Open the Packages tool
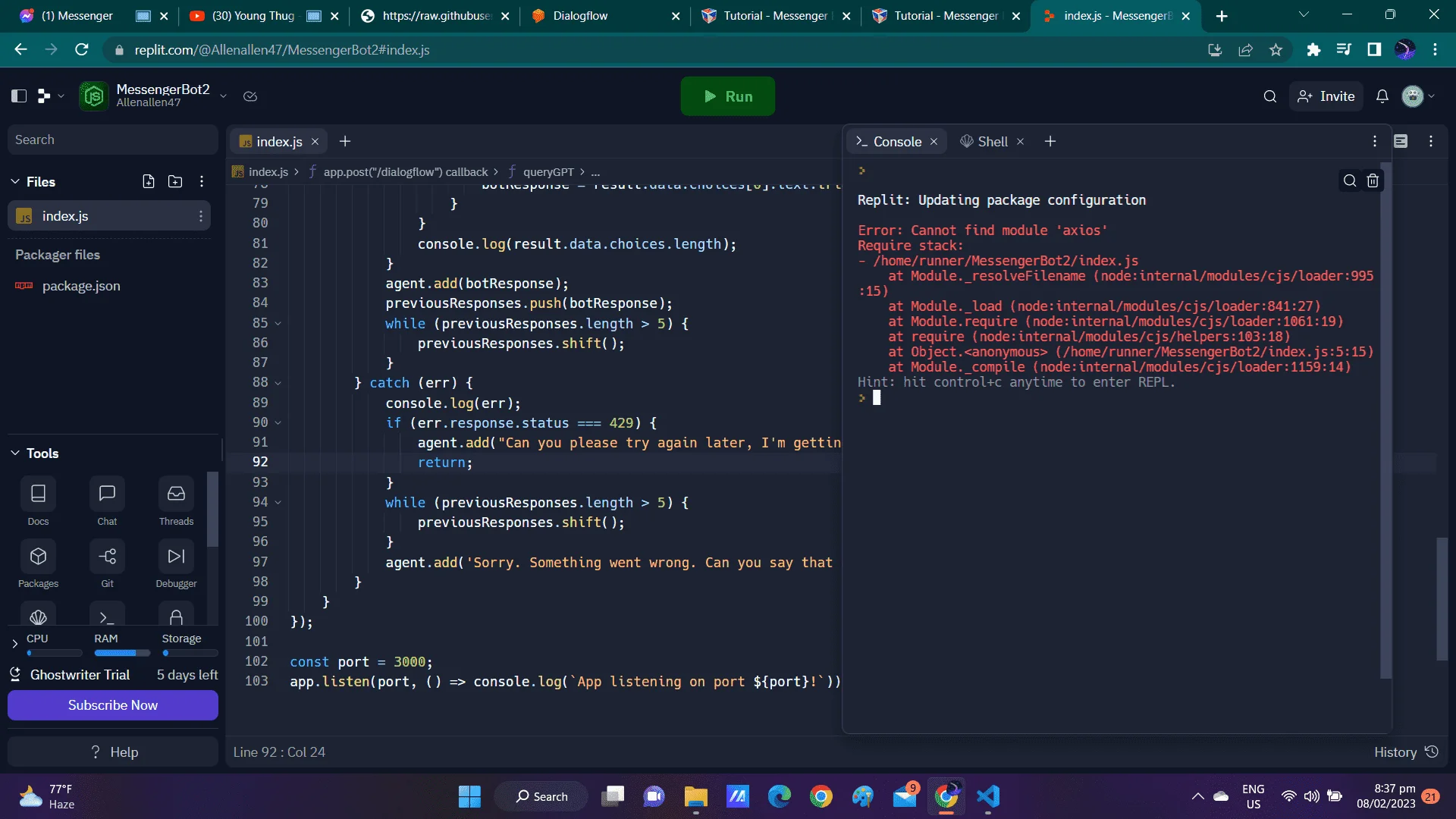 click(x=38, y=563)
